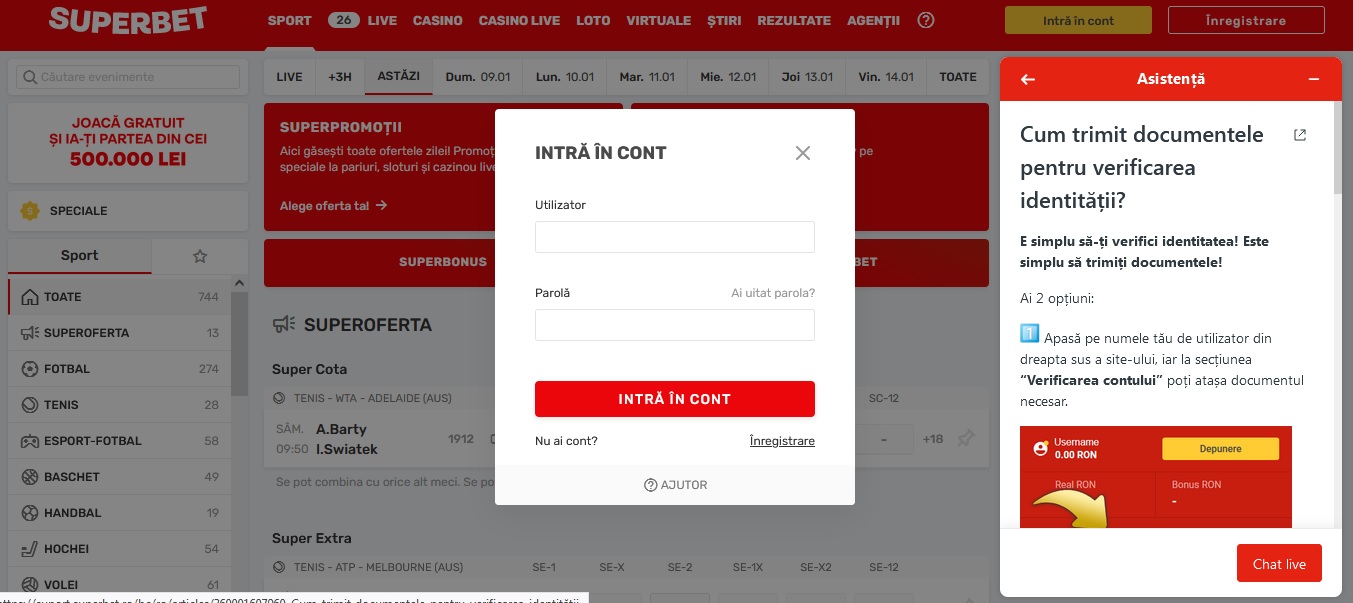
Task: Go to Casino
Action: coord(438,20)
